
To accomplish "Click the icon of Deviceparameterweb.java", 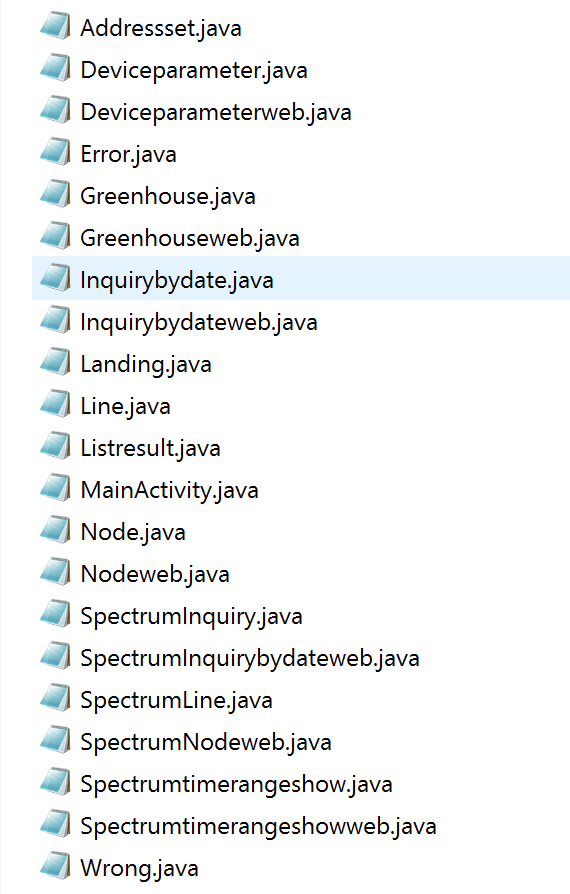I will coord(56,111).
